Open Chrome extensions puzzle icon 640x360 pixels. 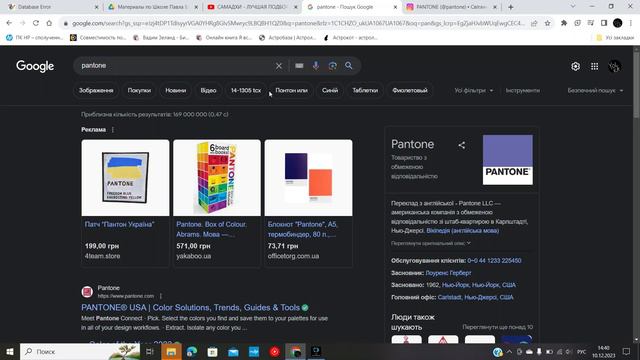click(564, 23)
